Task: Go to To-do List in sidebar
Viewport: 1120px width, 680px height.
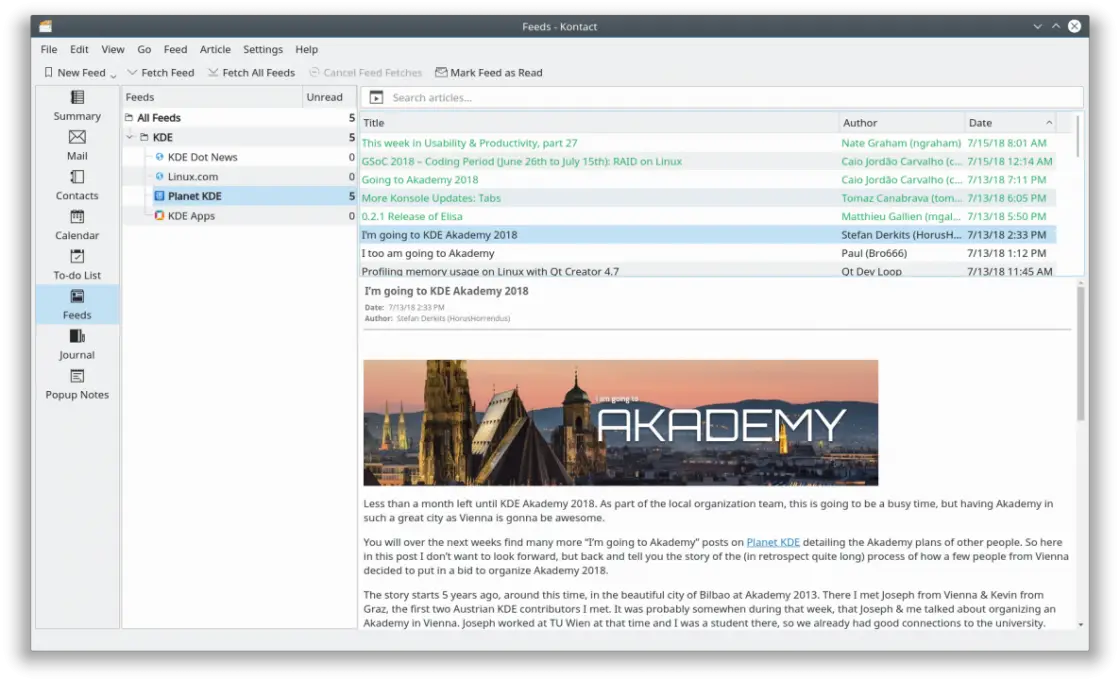Action: pyautogui.click(x=77, y=265)
